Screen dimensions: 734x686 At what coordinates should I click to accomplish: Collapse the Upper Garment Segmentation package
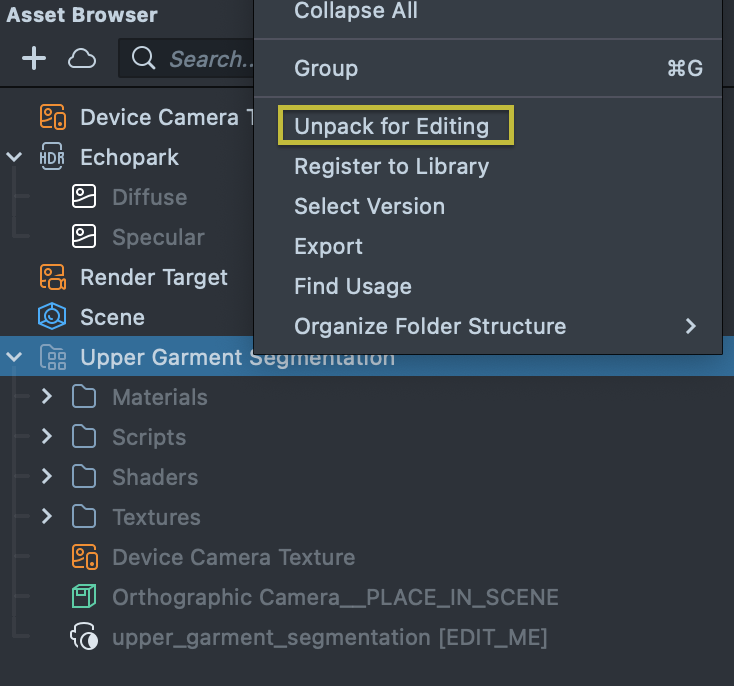click(14, 357)
